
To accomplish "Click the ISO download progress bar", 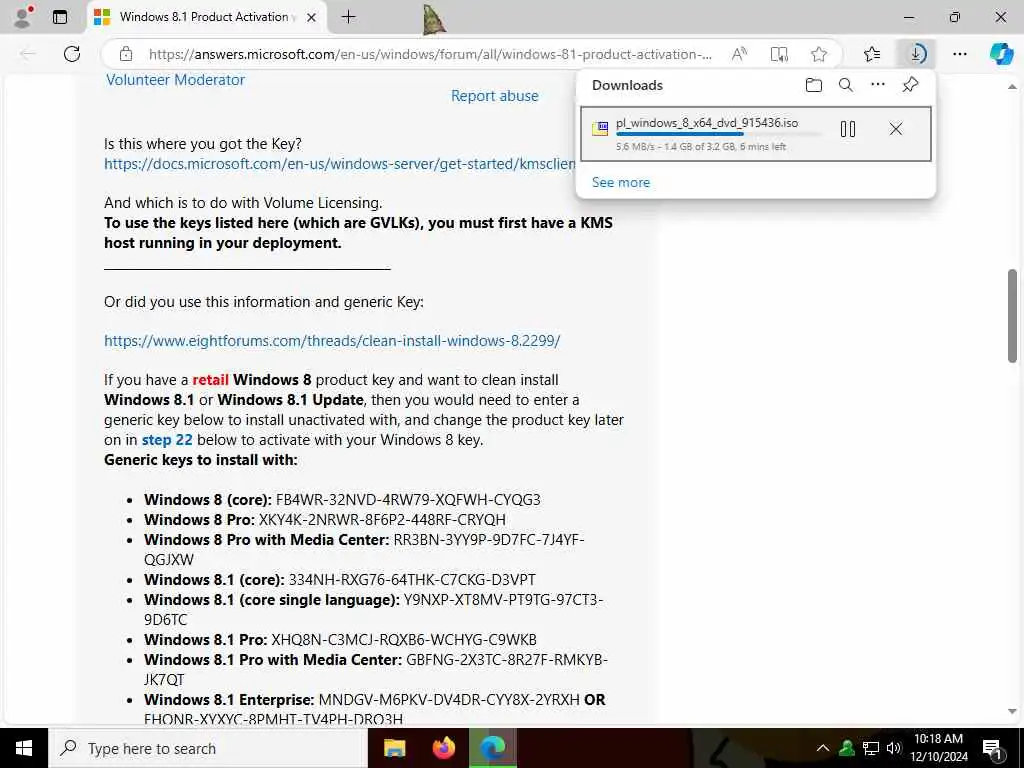I will (x=718, y=135).
